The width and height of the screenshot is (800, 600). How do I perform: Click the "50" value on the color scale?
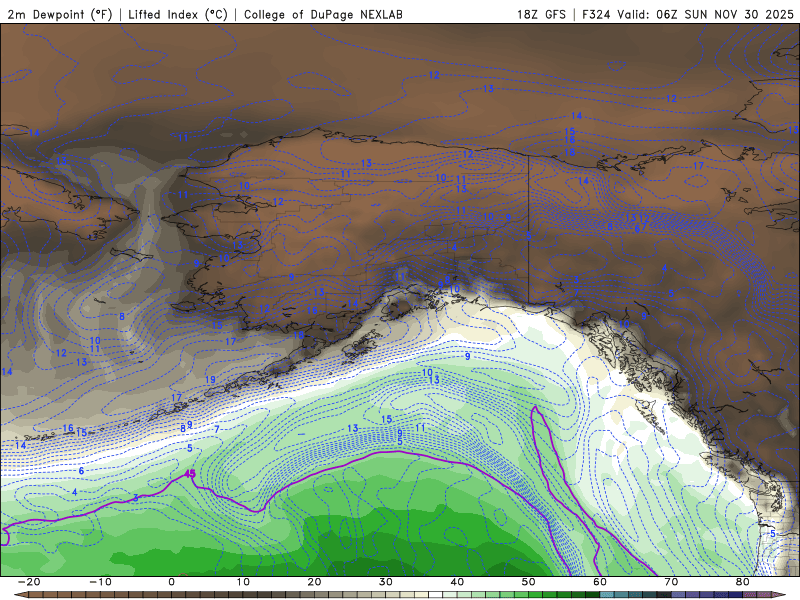(529, 582)
